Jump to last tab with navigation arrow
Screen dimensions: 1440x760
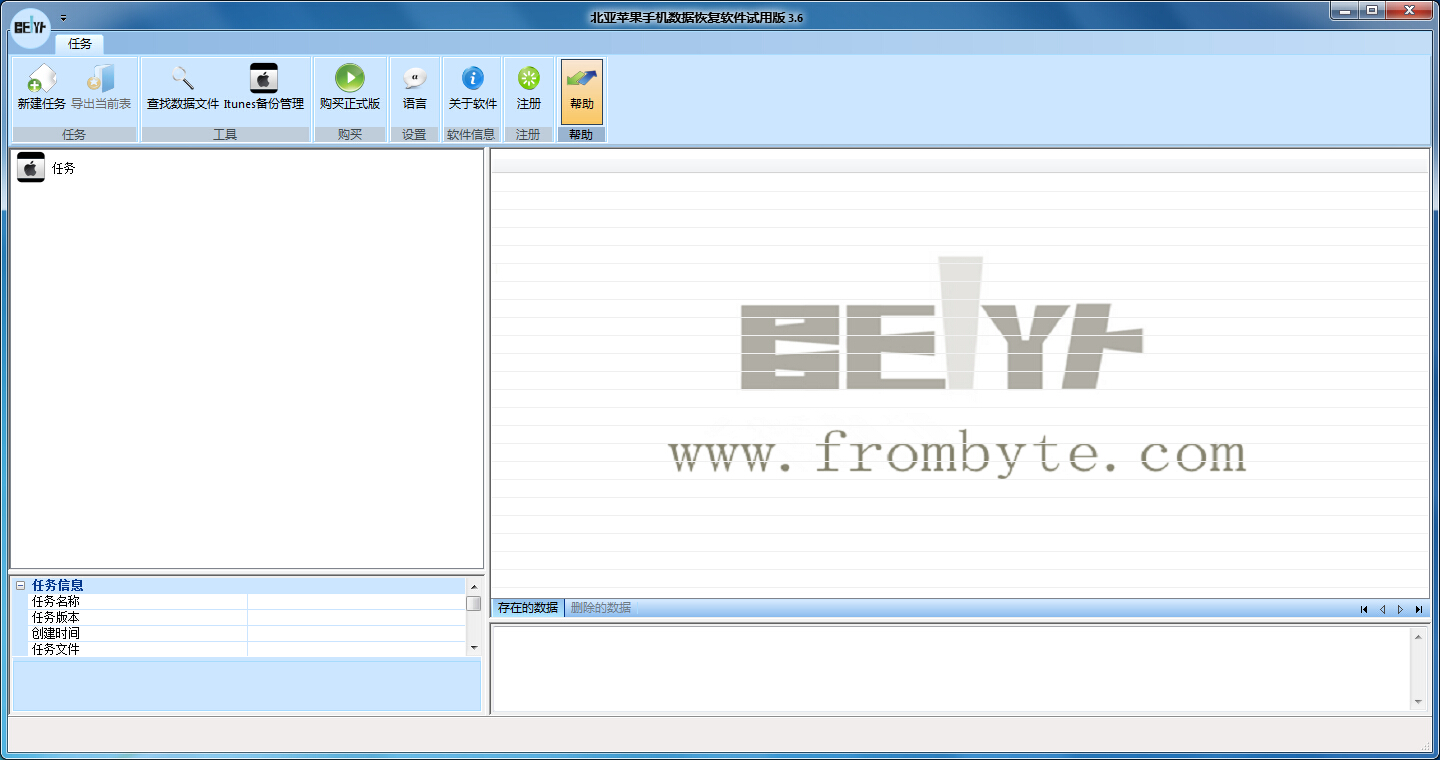[x=1418, y=609]
